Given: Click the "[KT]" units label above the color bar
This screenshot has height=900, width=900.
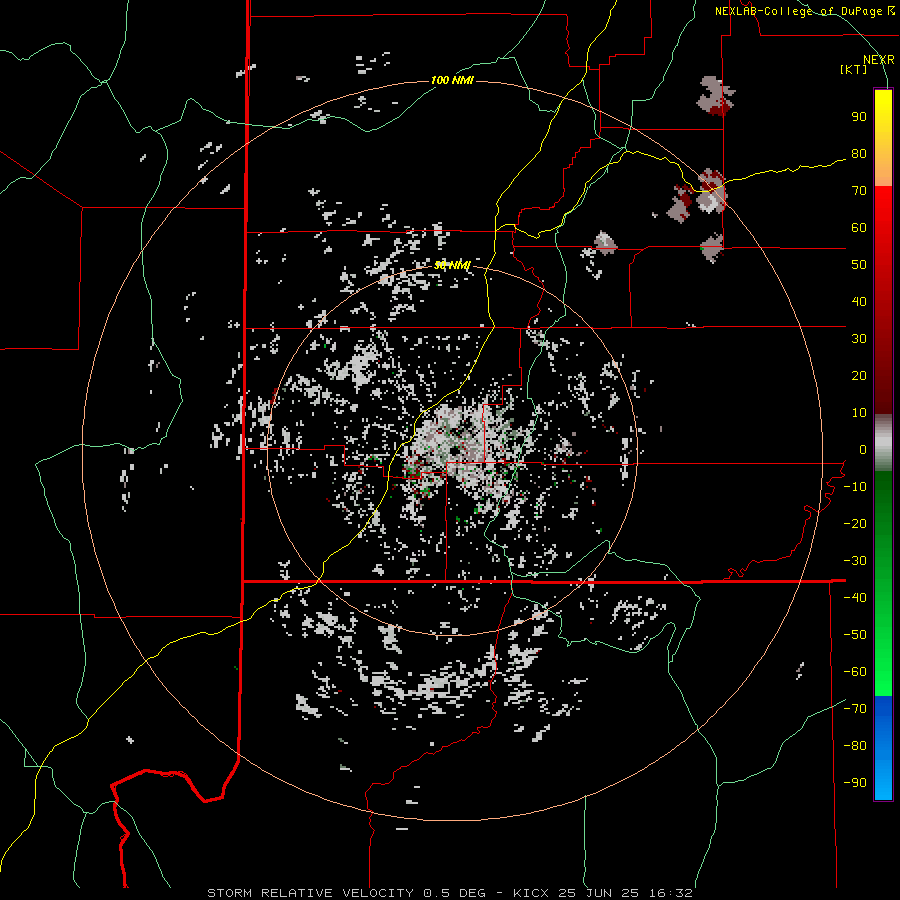Looking at the screenshot, I should click(853, 69).
